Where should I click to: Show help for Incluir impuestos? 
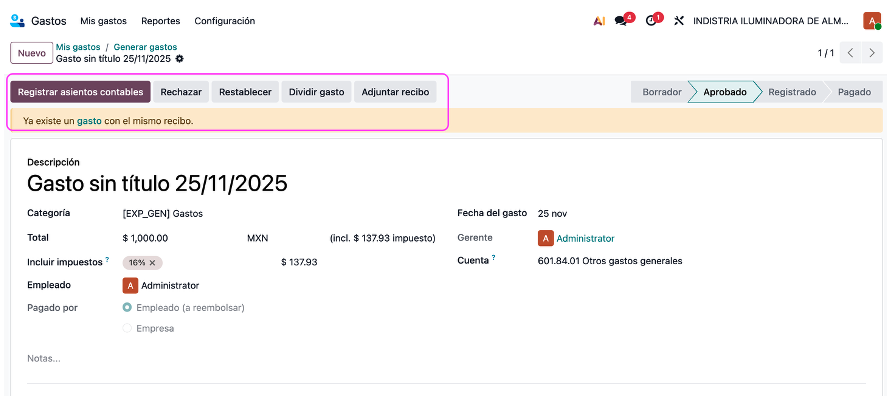pos(107,260)
